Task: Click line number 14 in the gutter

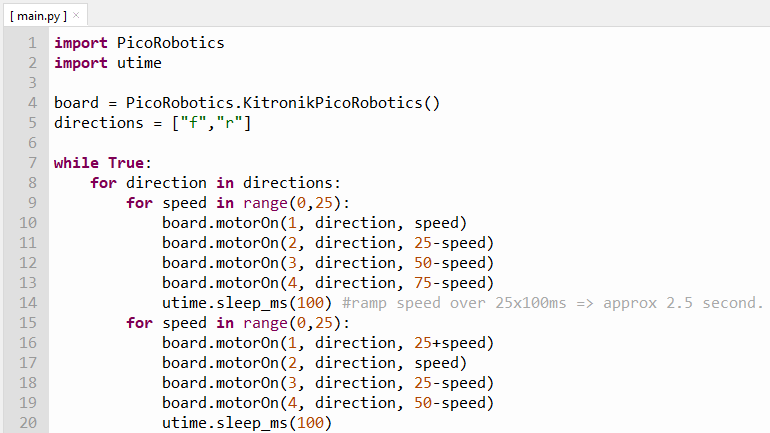Action: pos(28,303)
